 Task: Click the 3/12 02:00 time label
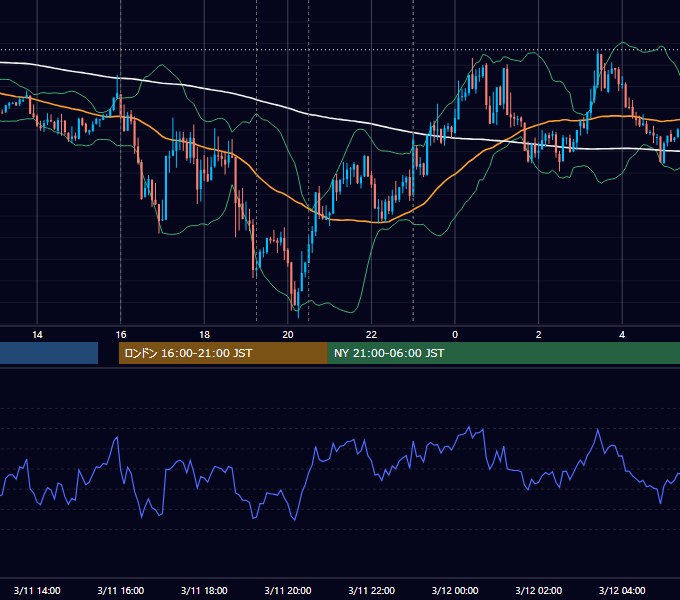pos(538,590)
